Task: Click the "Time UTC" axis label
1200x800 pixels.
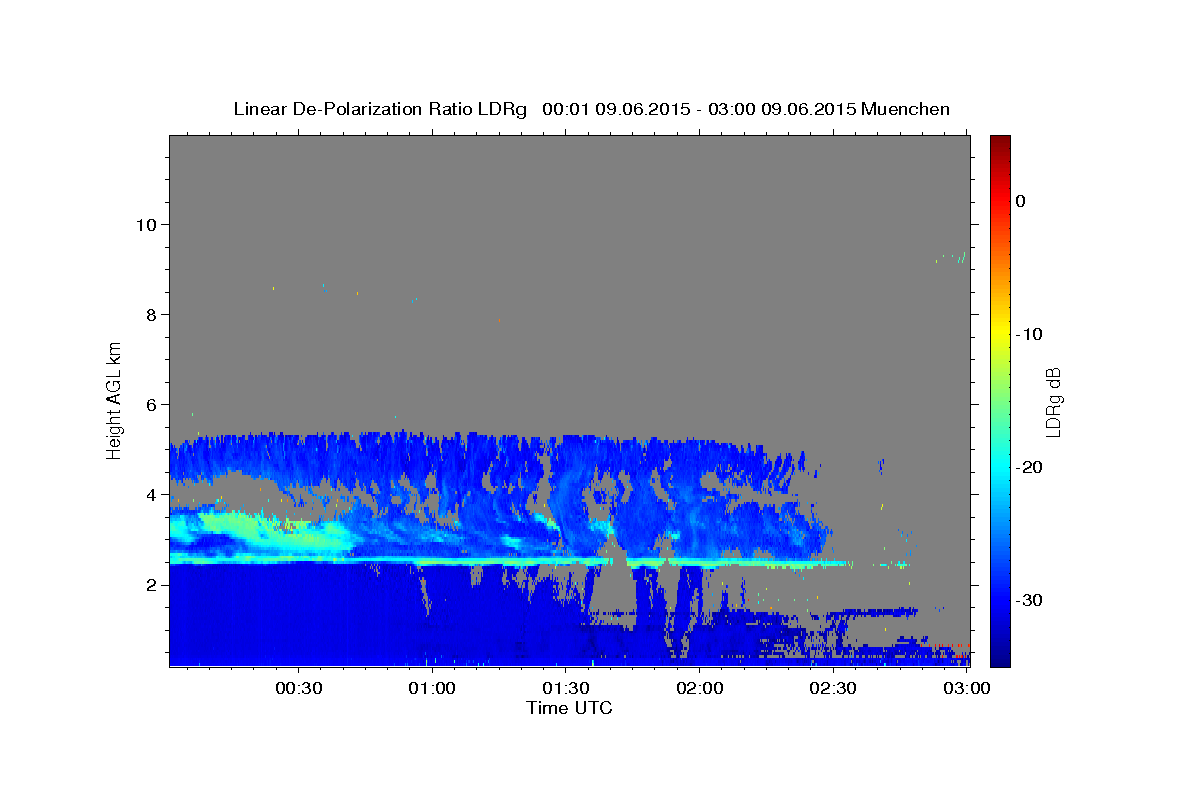Action: [569, 708]
